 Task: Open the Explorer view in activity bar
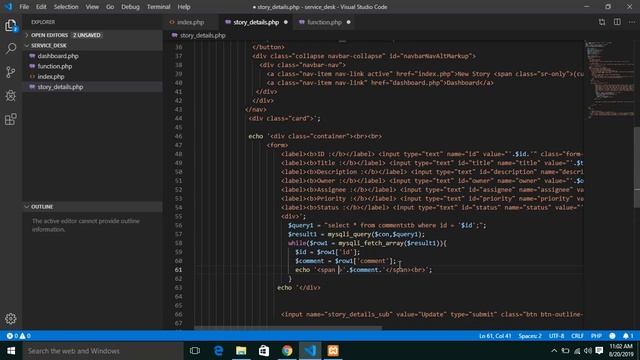point(11,26)
